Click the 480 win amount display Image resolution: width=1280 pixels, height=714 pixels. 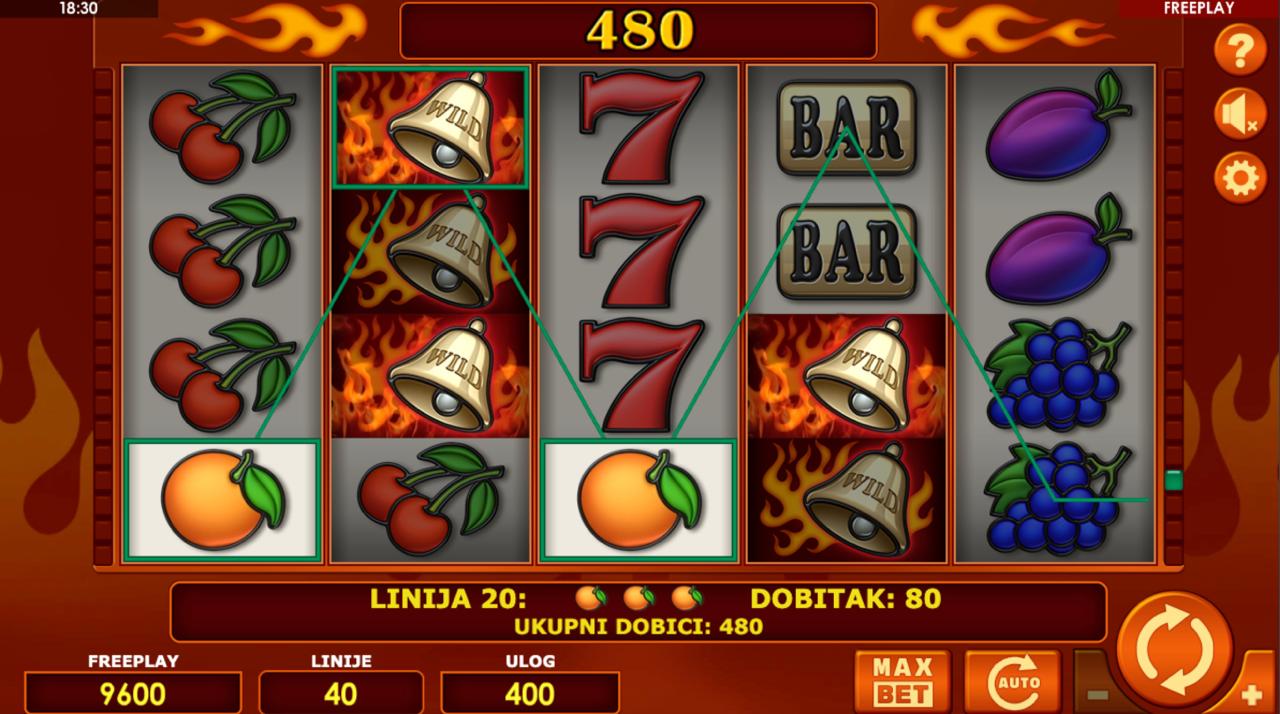[x=638, y=31]
